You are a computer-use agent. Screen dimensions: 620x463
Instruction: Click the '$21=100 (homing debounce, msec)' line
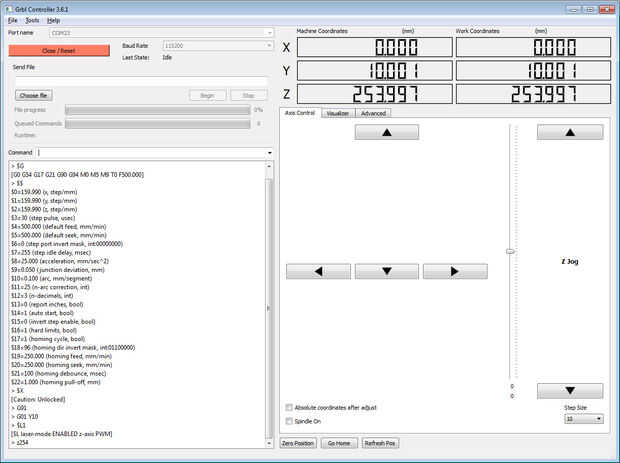click(x=59, y=373)
